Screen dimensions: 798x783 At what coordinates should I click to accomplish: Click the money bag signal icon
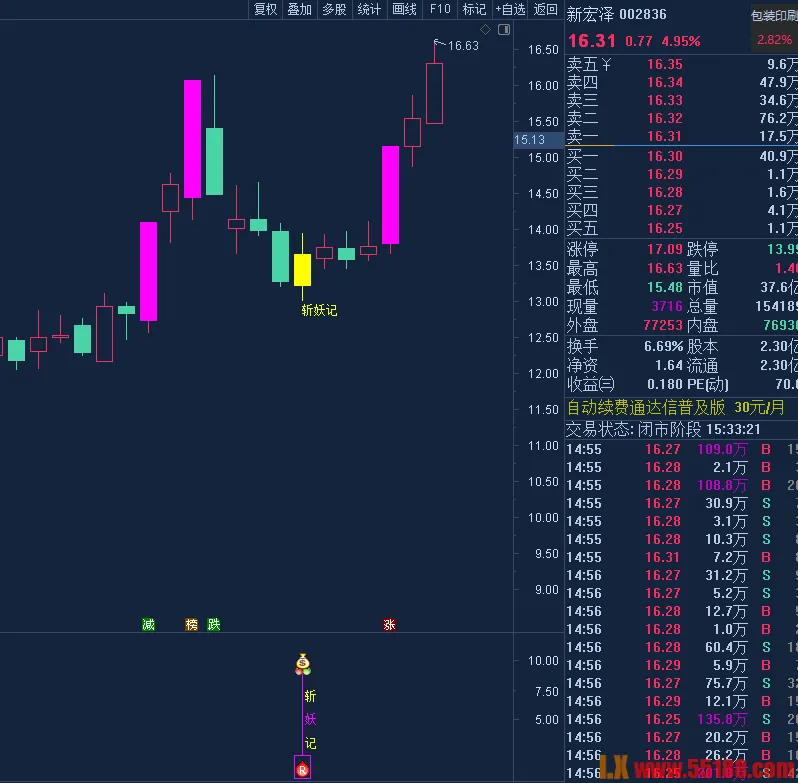point(303,664)
